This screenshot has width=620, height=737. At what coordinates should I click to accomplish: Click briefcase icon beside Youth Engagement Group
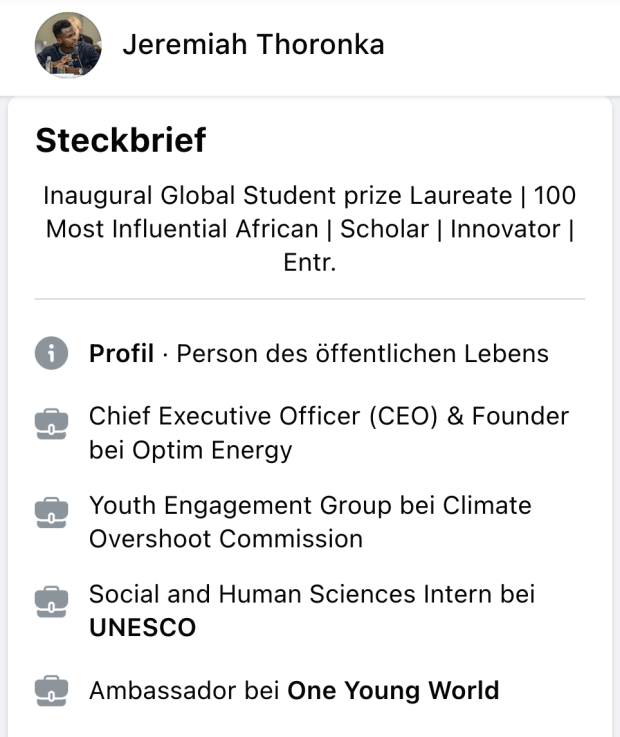(51, 514)
